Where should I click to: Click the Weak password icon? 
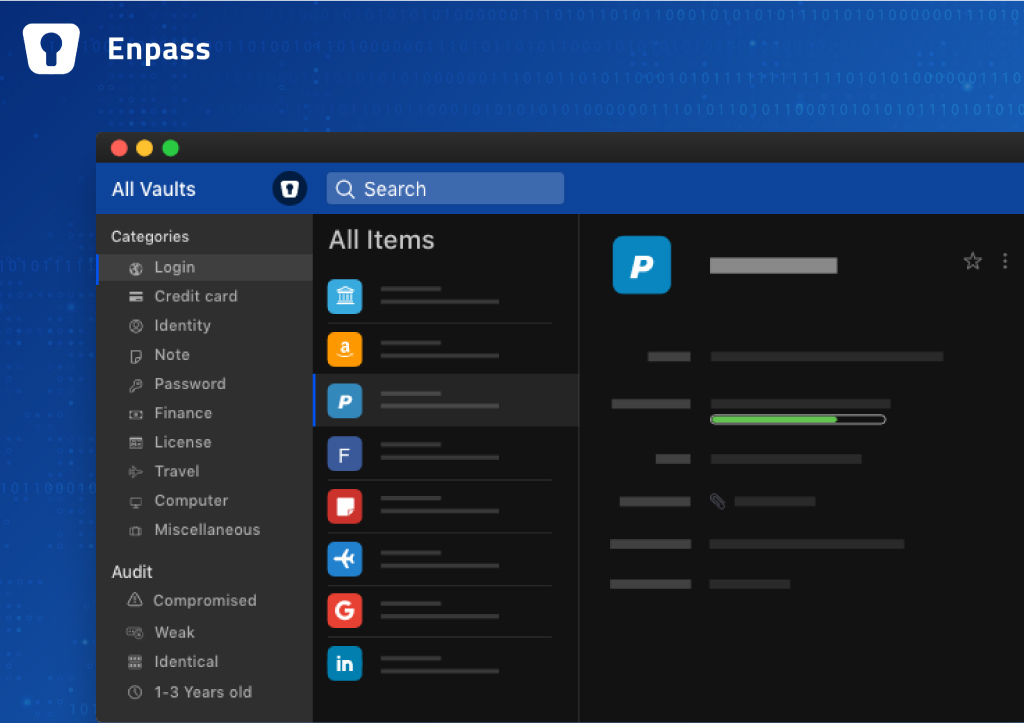coord(135,632)
